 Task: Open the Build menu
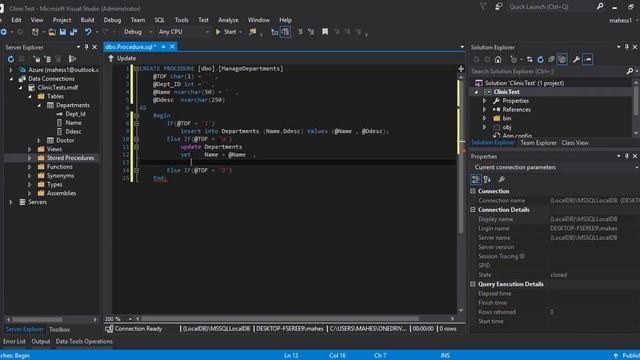pyautogui.click(x=87, y=20)
